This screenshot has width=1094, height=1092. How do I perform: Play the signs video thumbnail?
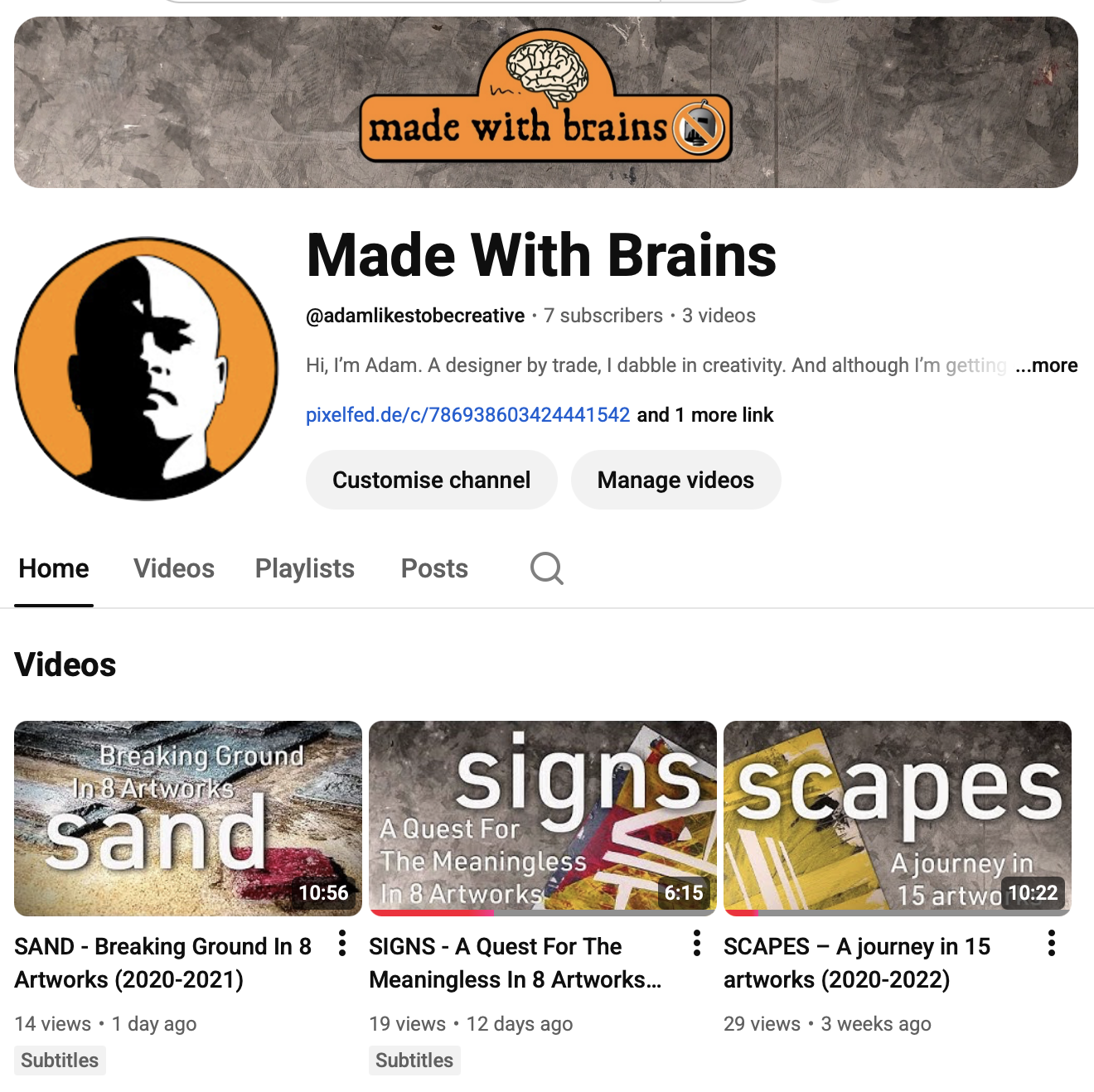(x=543, y=819)
